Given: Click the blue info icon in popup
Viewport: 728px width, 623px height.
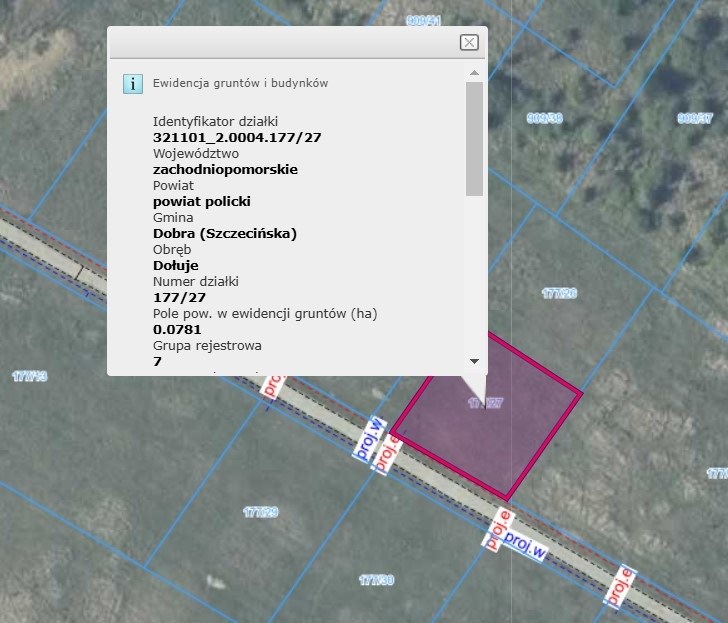Looking at the screenshot, I should [133, 83].
